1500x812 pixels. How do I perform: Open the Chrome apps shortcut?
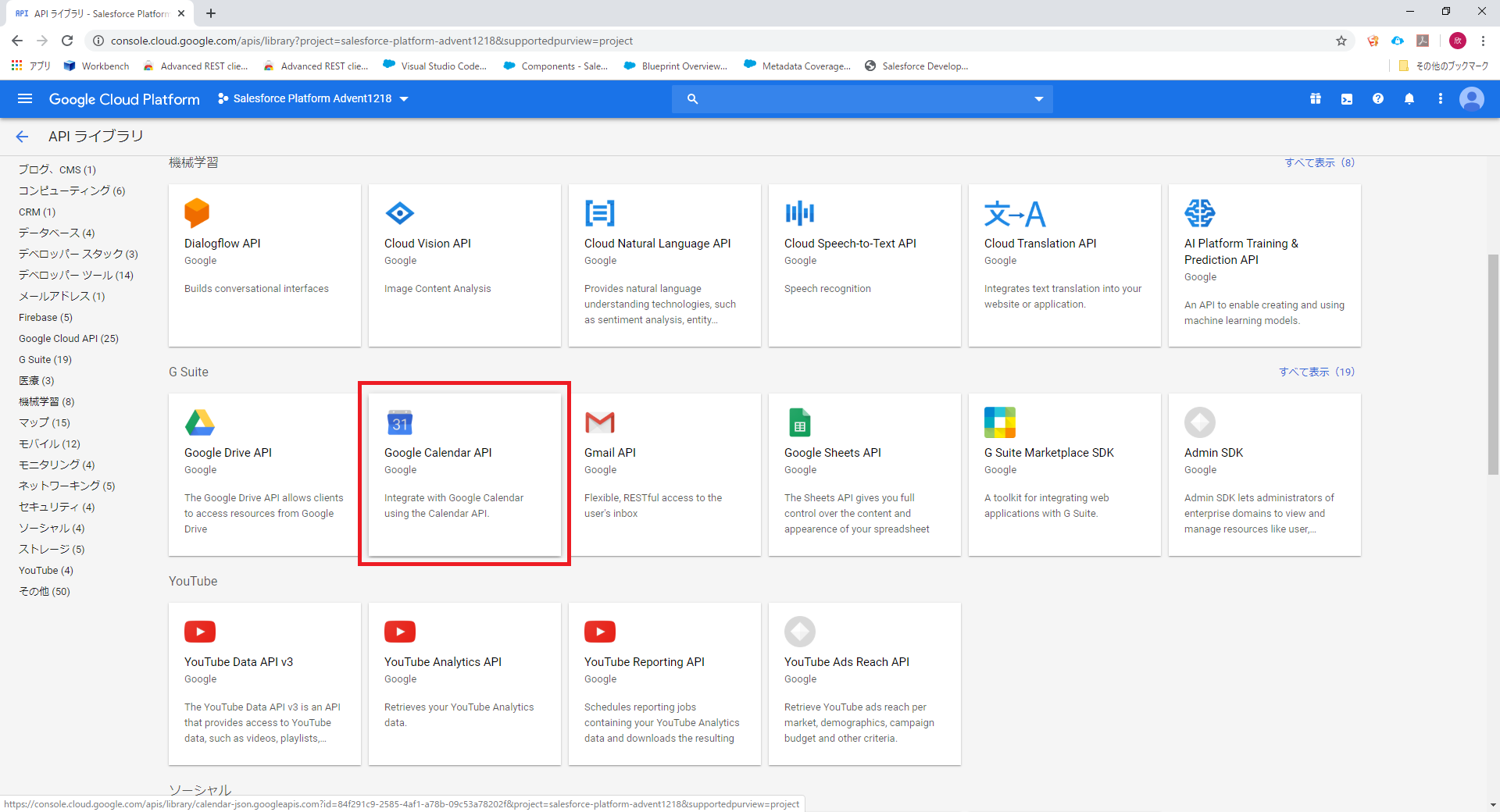coord(31,66)
